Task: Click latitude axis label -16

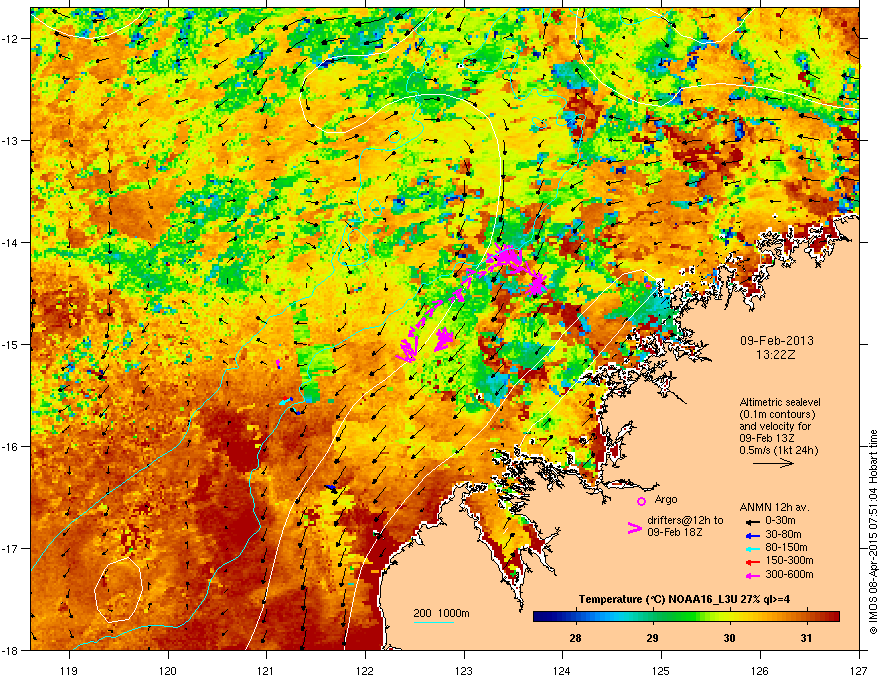Action: tap(11, 447)
